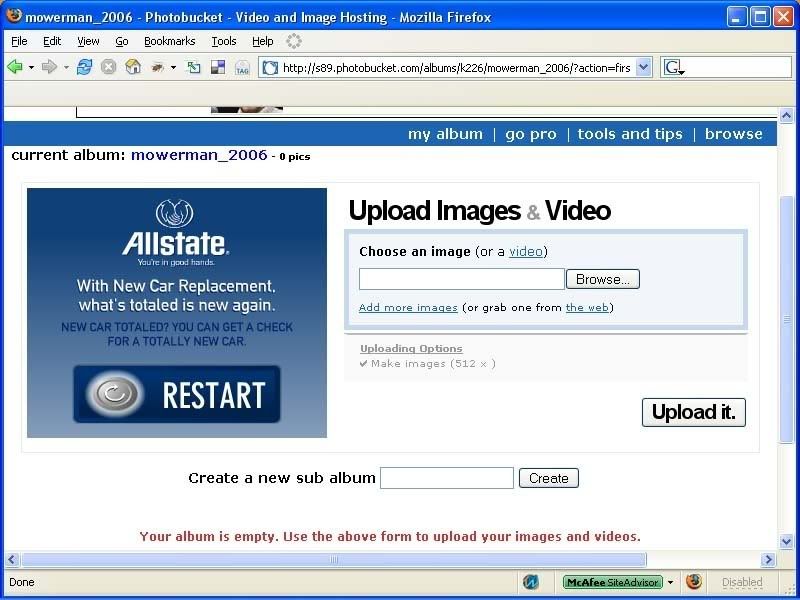Open the View menu
Image resolution: width=800 pixels, height=600 pixels.
pos(88,41)
